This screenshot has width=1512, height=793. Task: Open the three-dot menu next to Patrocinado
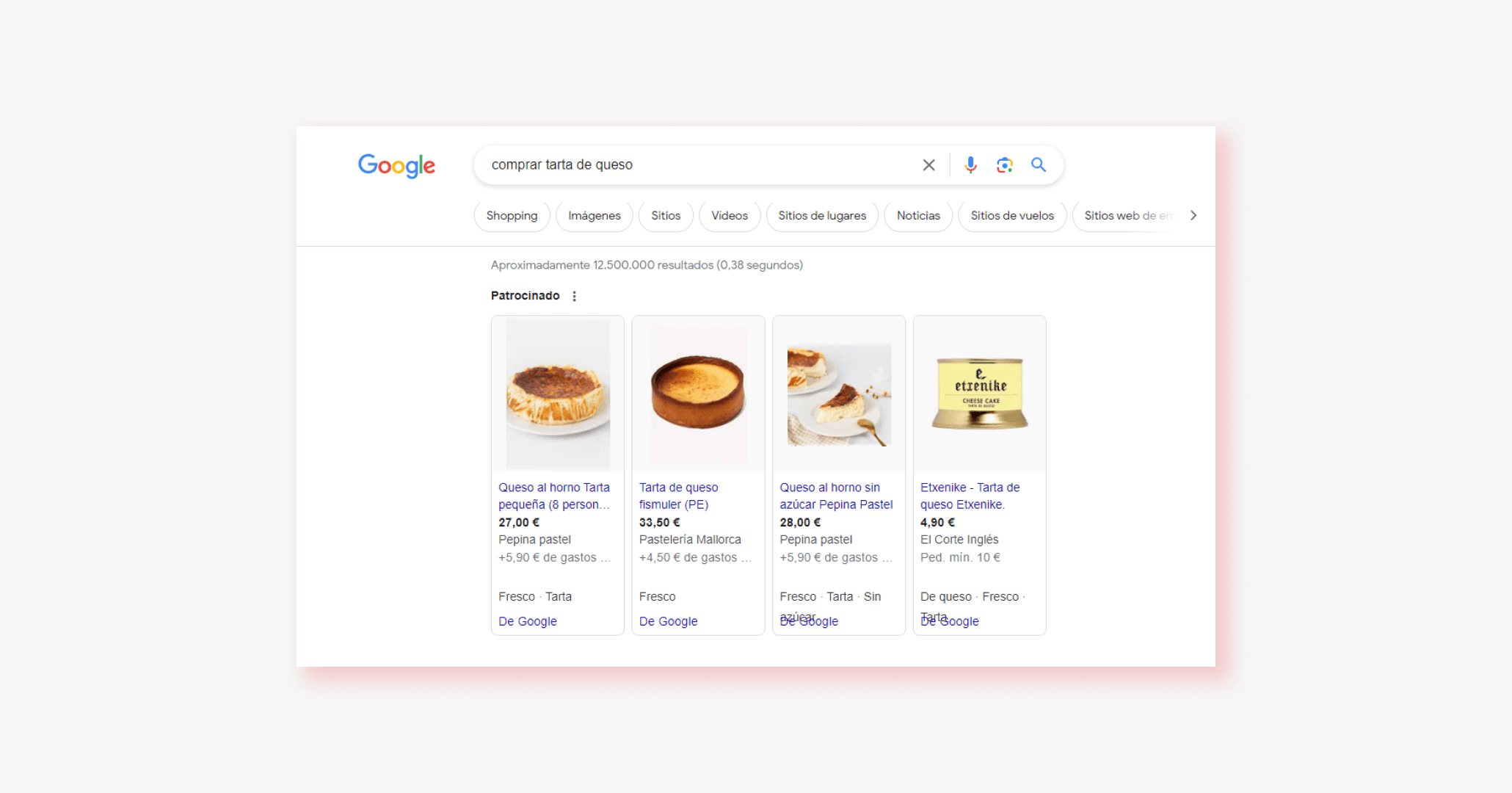click(574, 296)
